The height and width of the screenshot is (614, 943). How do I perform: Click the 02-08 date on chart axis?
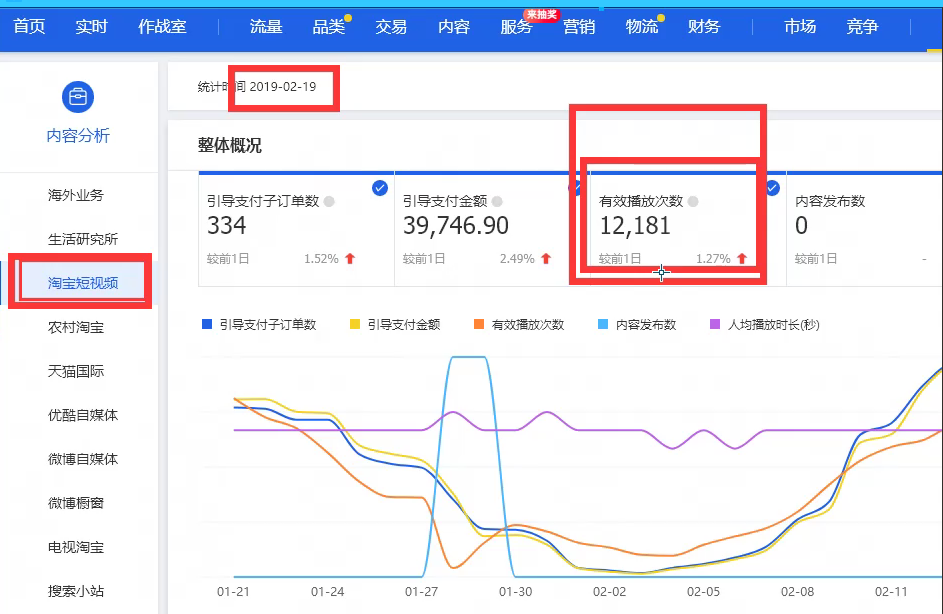[x=797, y=592]
